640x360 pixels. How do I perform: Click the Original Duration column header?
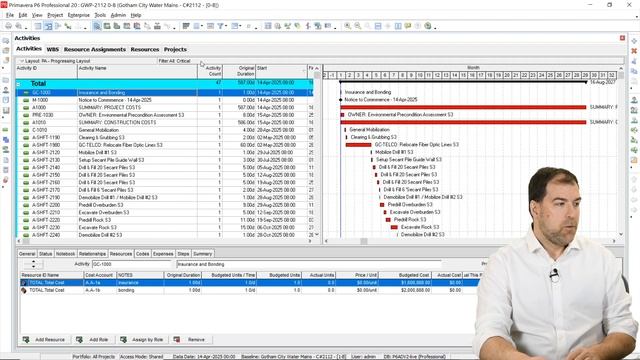point(239,71)
